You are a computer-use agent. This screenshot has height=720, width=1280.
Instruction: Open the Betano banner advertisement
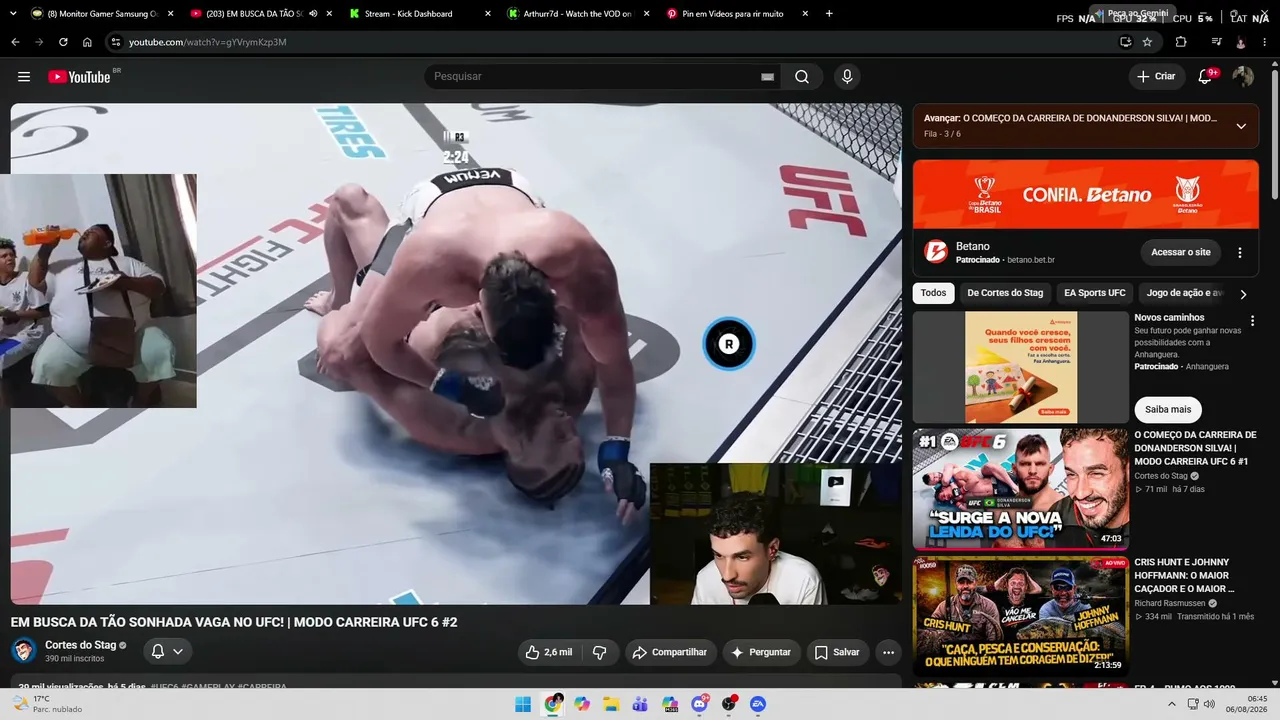coord(1086,194)
